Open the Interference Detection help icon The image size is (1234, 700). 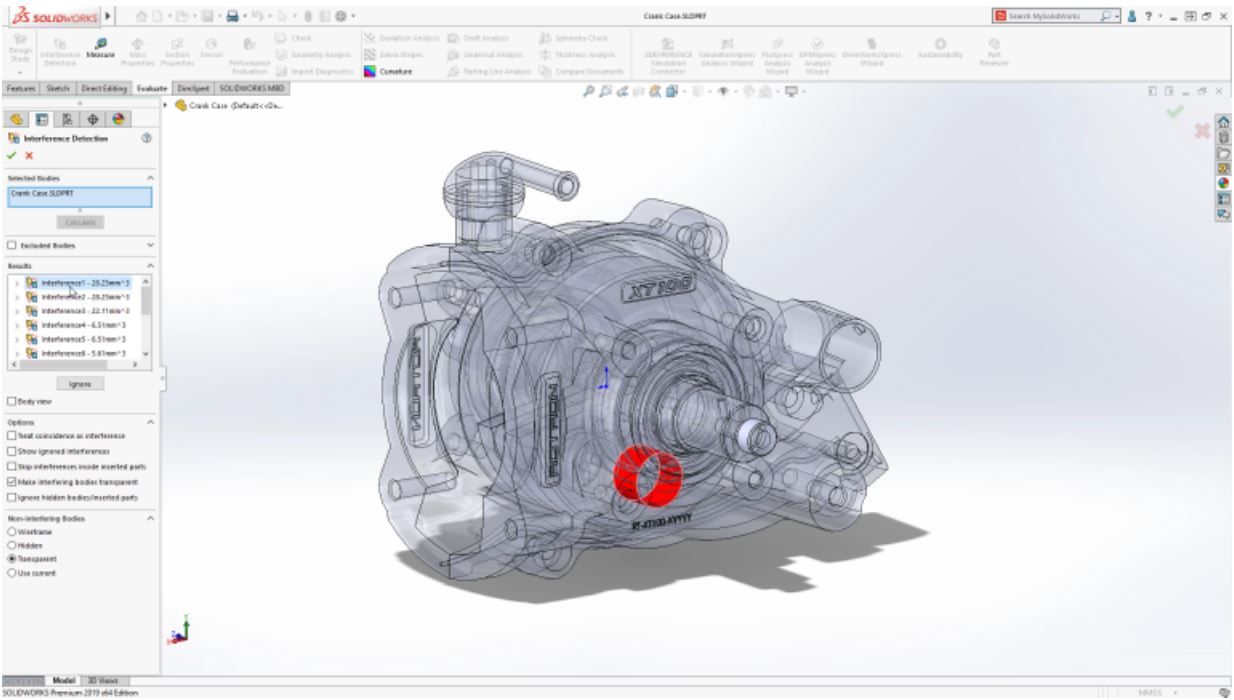point(148,139)
